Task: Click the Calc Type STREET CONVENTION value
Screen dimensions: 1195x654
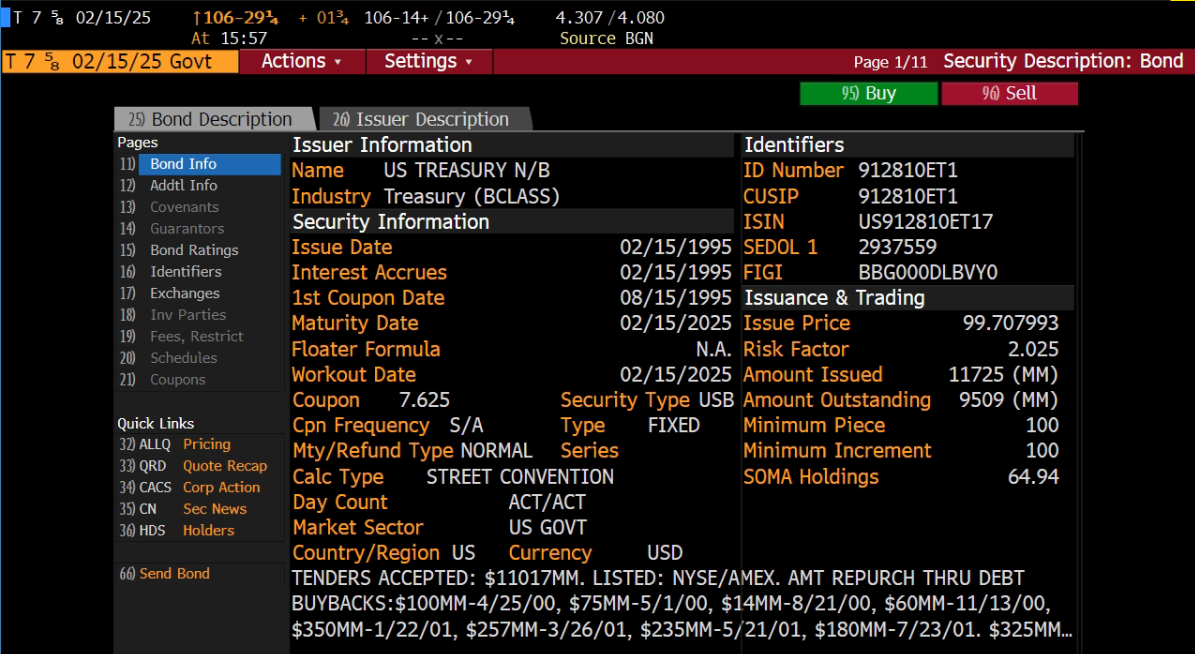Action: (x=520, y=476)
